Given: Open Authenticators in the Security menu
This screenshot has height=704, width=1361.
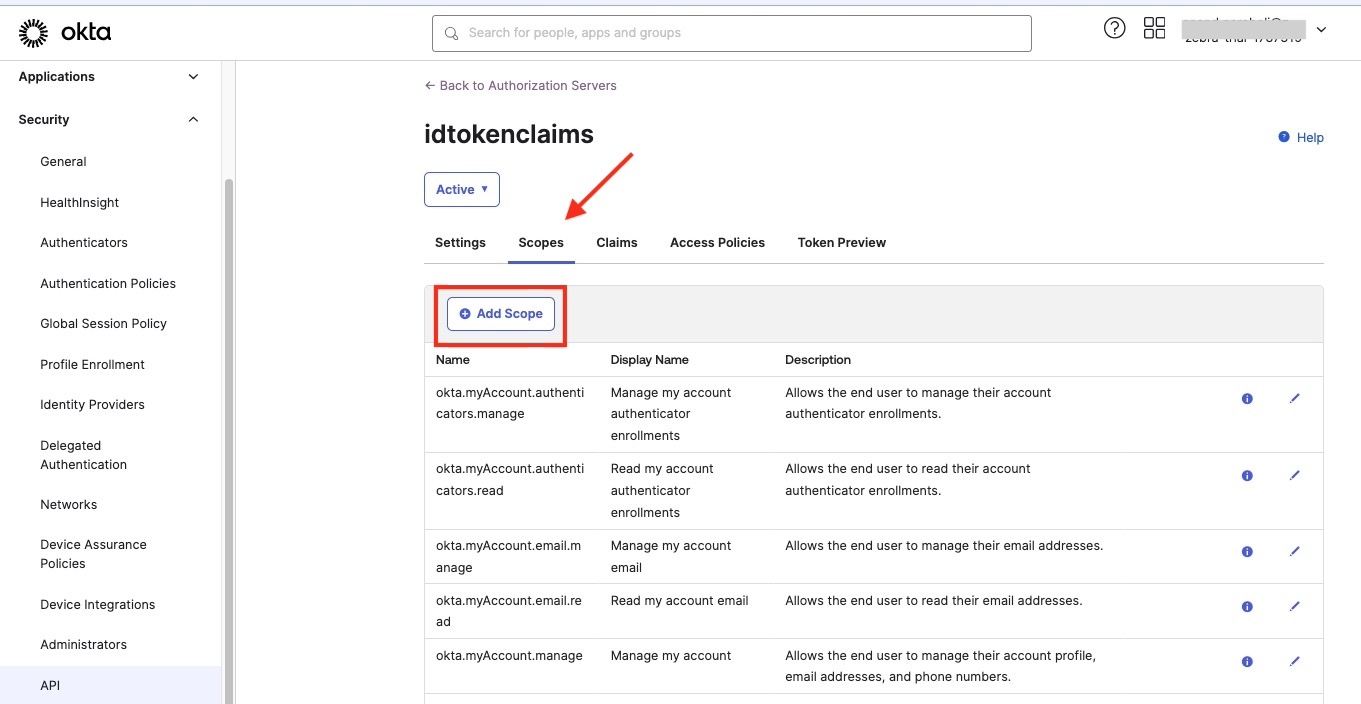Looking at the screenshot, I should coord(84,242).
